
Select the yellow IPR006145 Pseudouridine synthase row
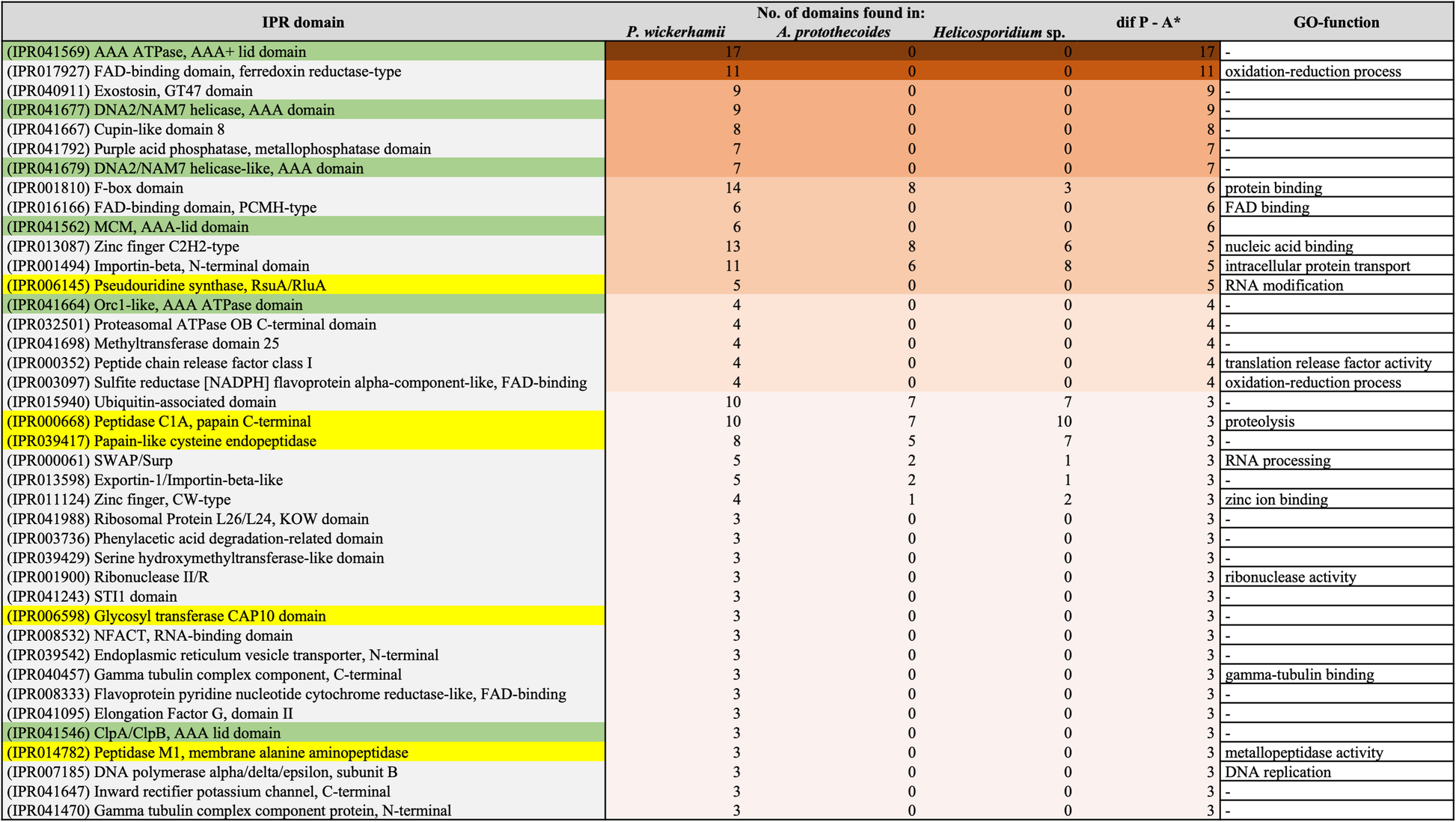[x=304, y=285]
